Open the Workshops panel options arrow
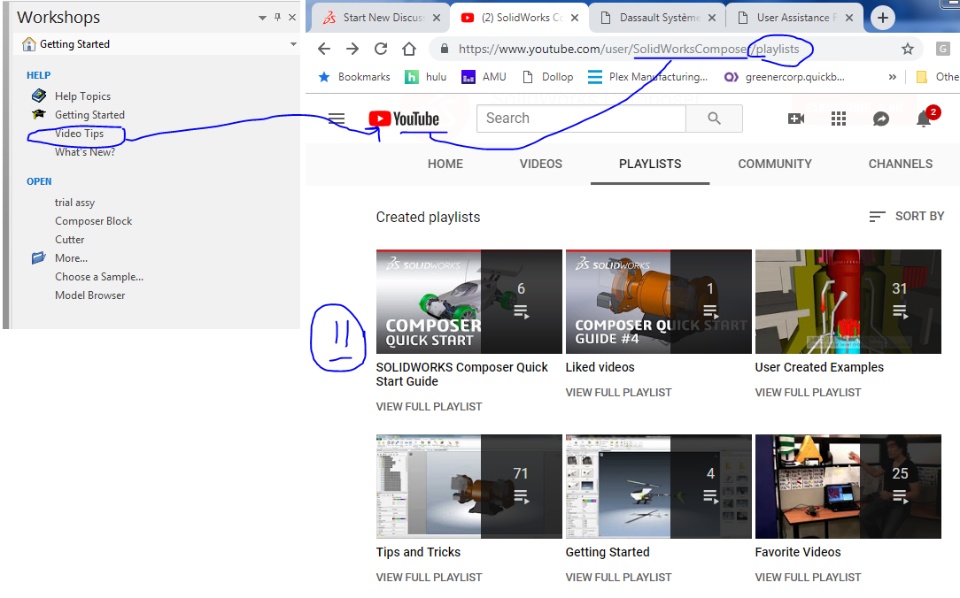Viewport: 960px width, 598px height. point(262,18)
